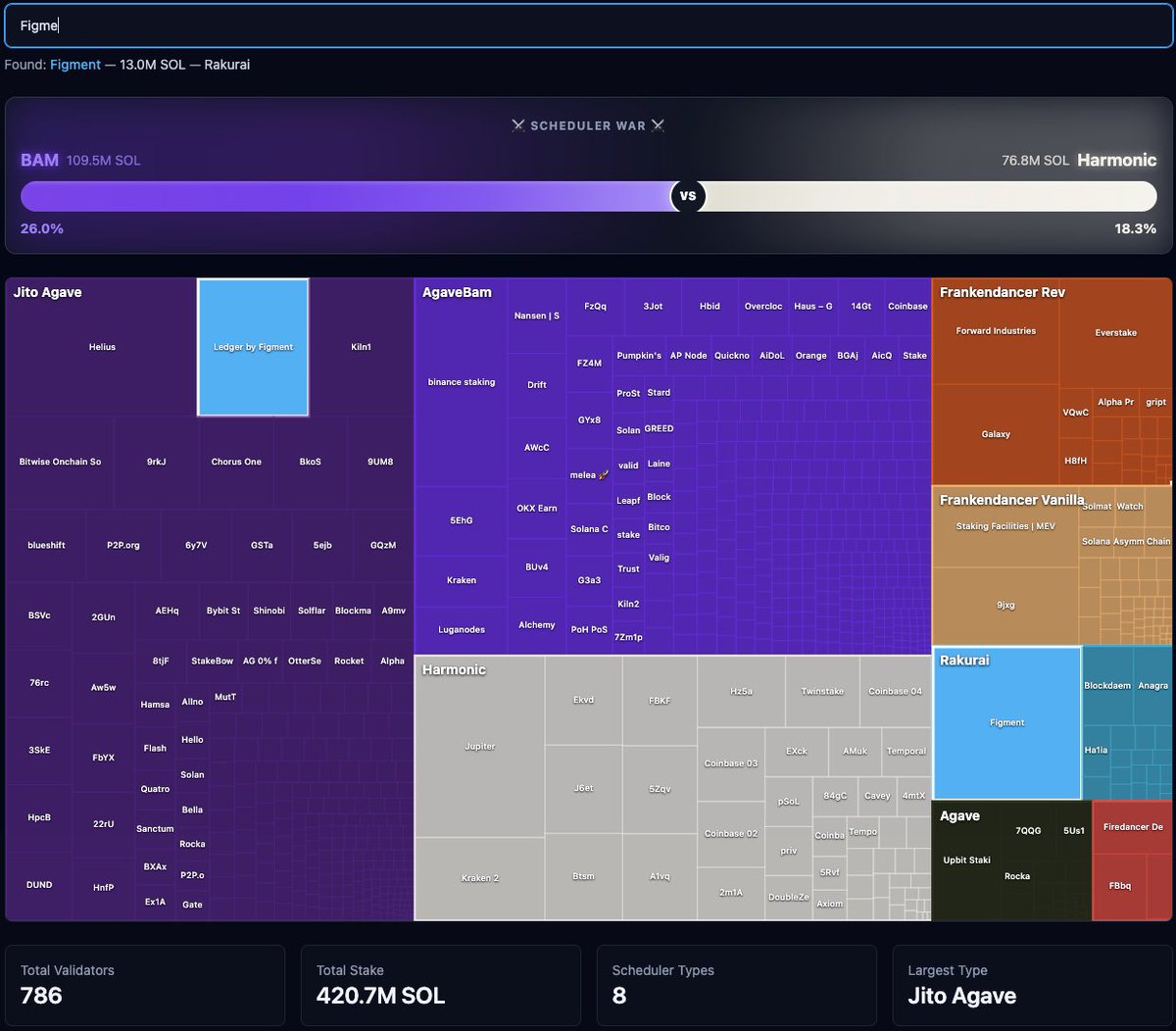1176x1031 pixels.
Task: Click the 26.0% BAM percentage label
Action: (x=42, y=228)
